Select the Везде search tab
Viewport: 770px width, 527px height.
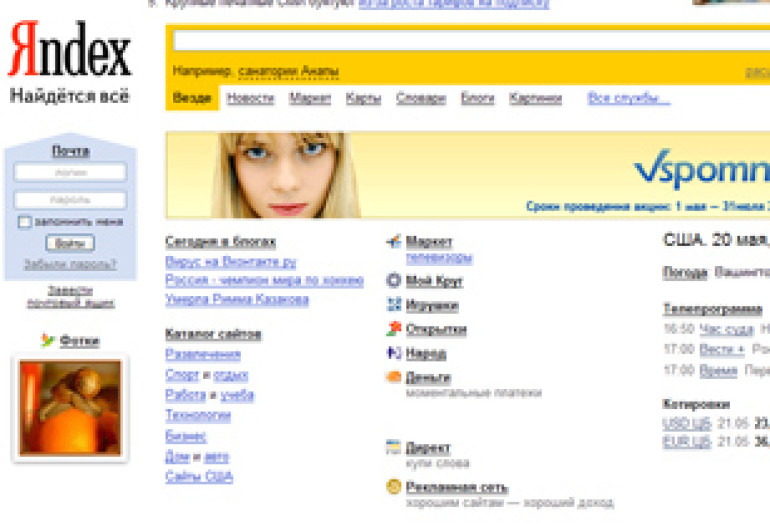[x=192, y=98]
